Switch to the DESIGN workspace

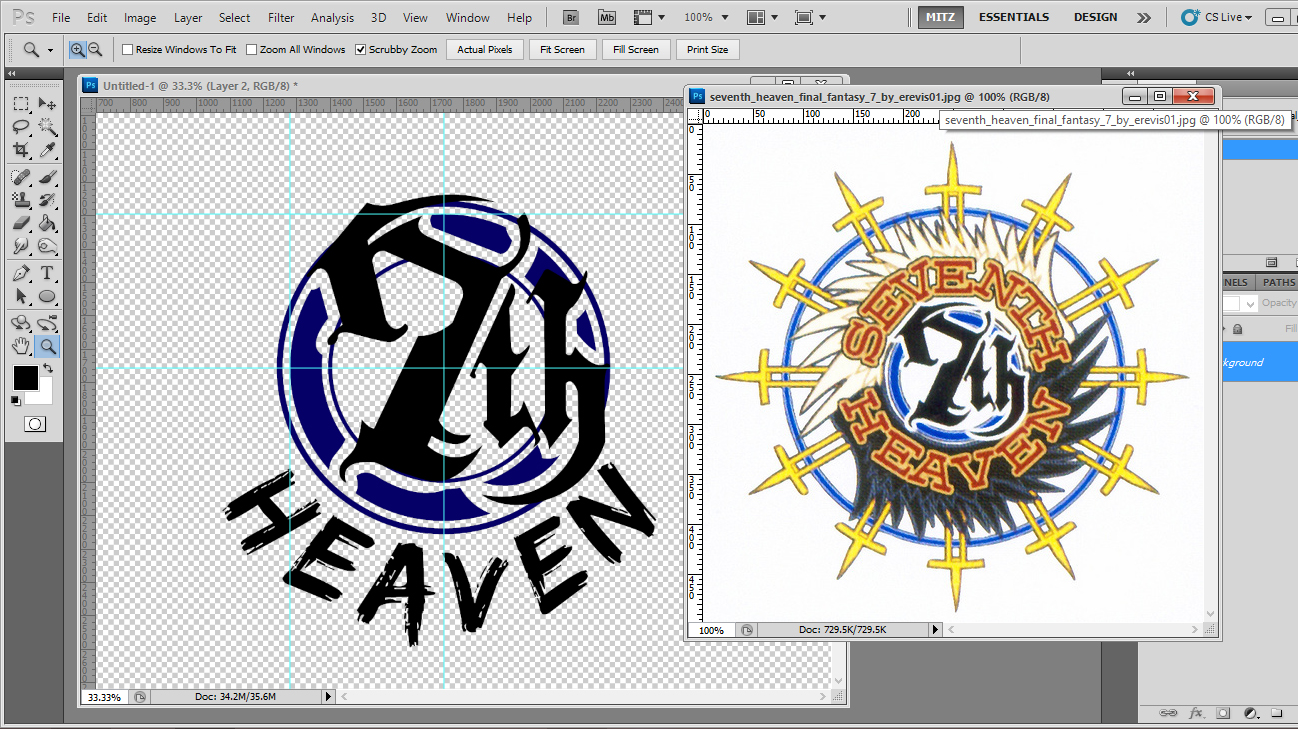(1096, 17)
